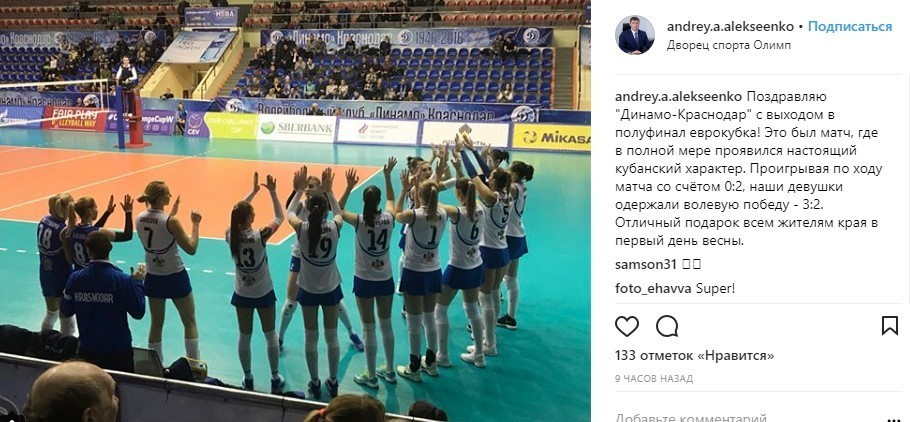Save post with the bookmark icon

pos(889,326)
